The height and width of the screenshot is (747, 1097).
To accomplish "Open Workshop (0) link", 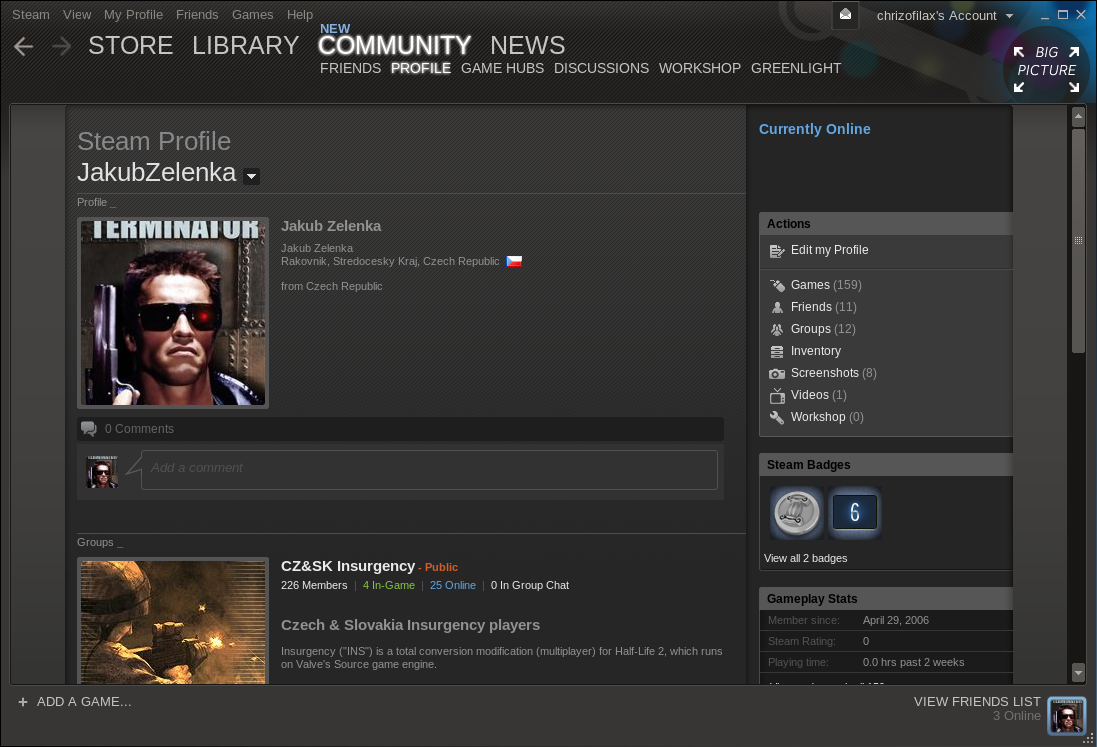I will (827, 418).
